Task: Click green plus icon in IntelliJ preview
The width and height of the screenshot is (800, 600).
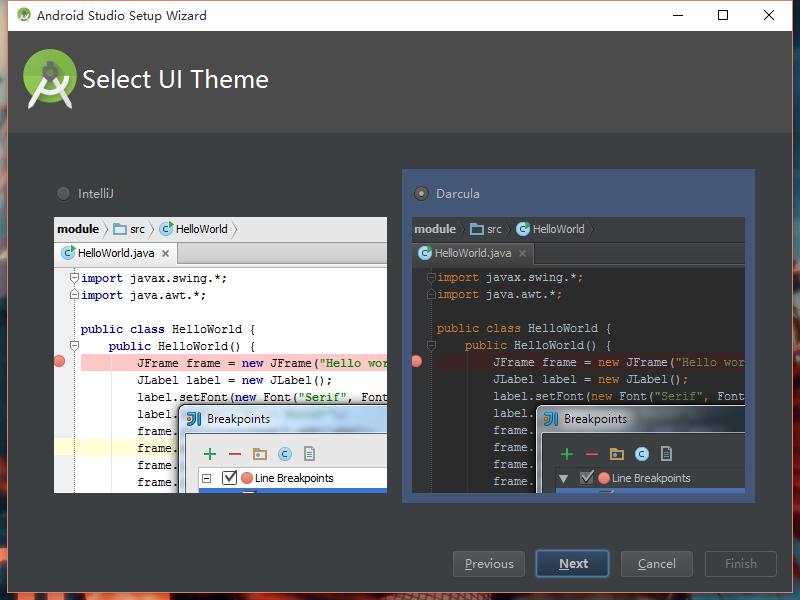Action: [x=210, y=454]
